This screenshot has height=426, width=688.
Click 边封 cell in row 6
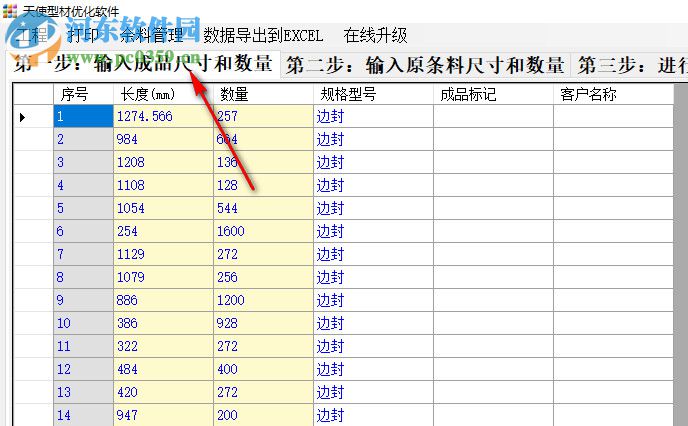373,231
